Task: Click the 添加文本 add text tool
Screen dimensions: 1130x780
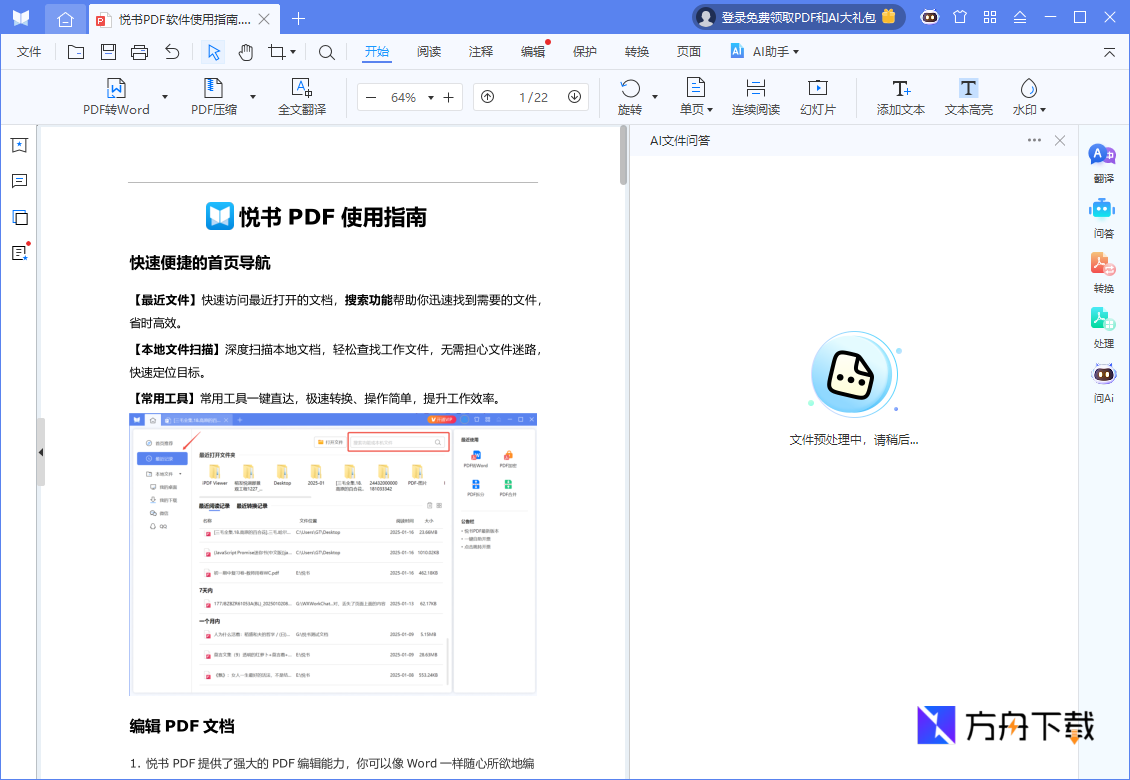Action: pyautogui.click(x=899, y=97)
